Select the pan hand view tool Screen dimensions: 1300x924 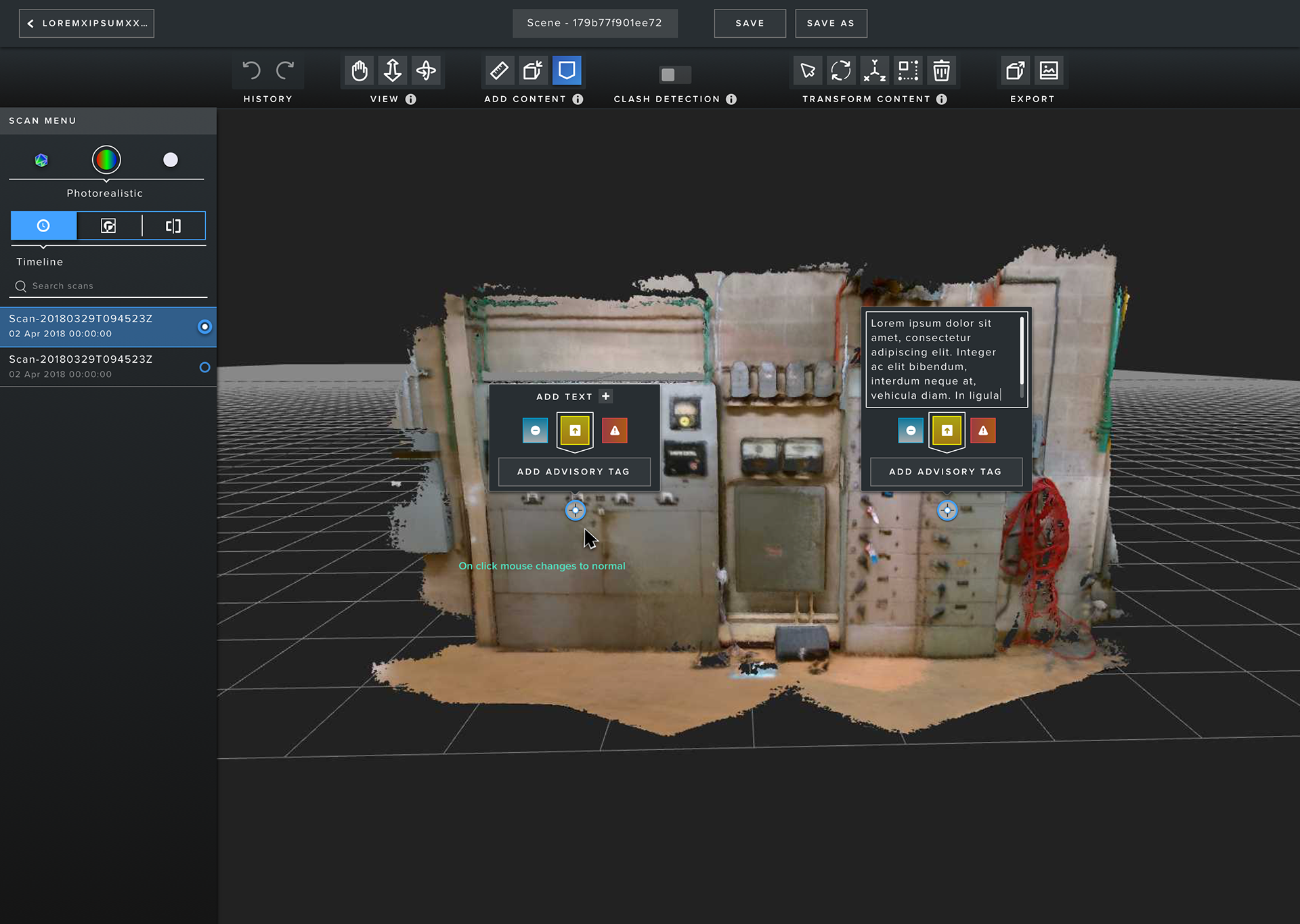(359, 70)
